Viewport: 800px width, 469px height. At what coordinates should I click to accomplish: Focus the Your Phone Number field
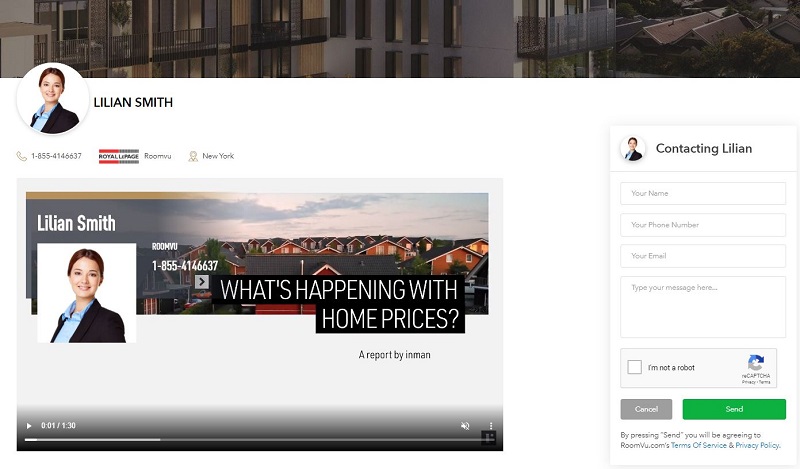point(702,225)
